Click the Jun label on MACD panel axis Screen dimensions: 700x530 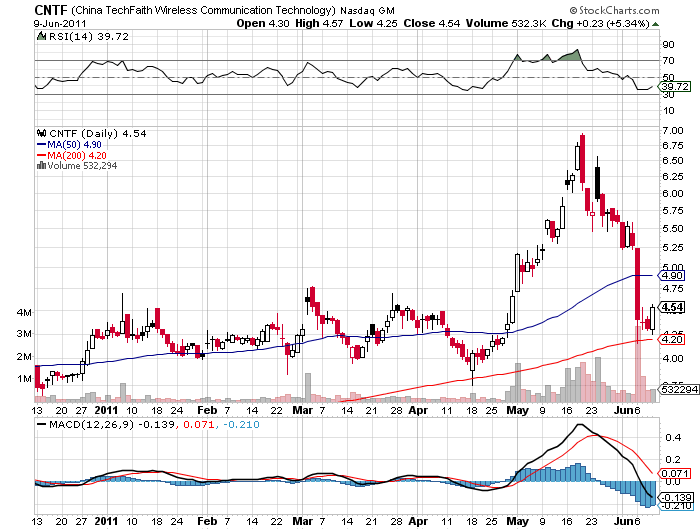coord(622,521)
